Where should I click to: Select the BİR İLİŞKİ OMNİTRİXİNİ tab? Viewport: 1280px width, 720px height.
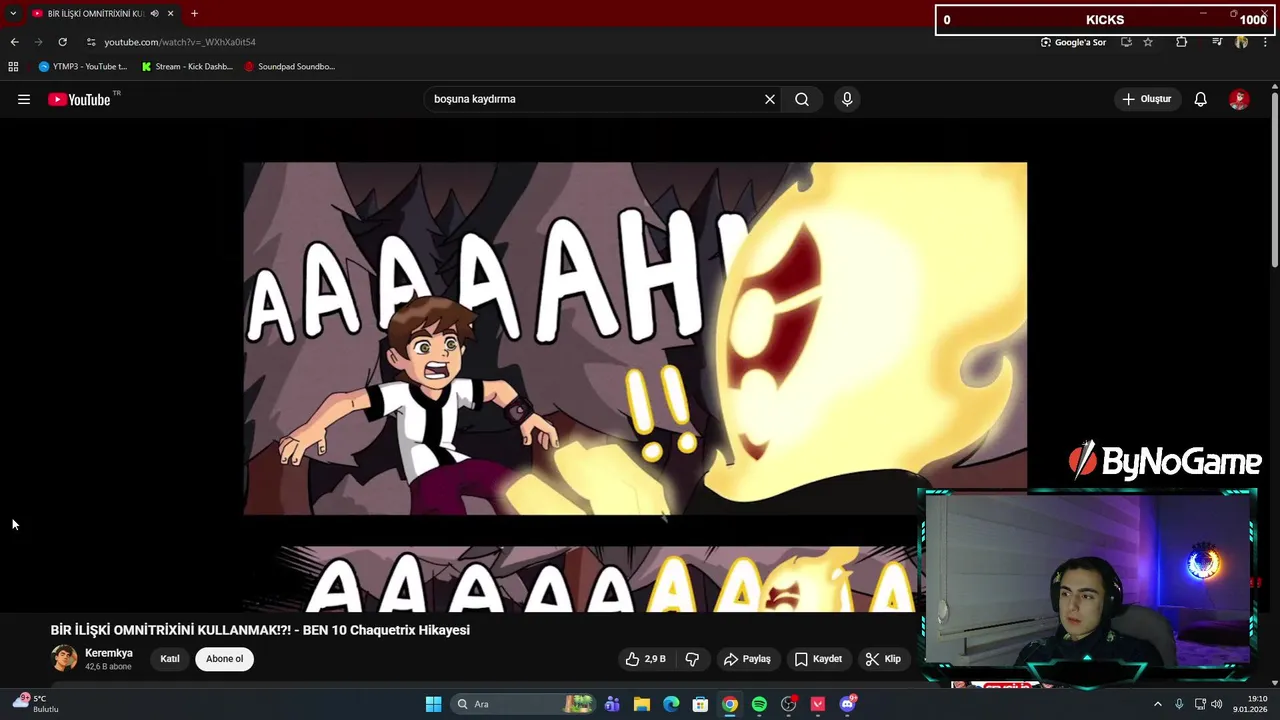click(103, 14)
